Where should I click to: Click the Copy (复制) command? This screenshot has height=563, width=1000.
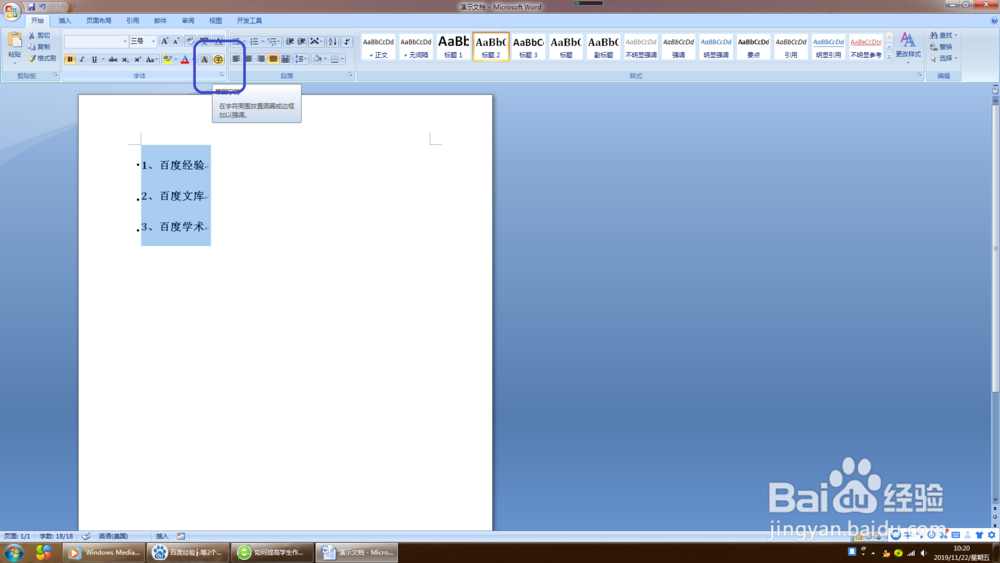(40, 47)
